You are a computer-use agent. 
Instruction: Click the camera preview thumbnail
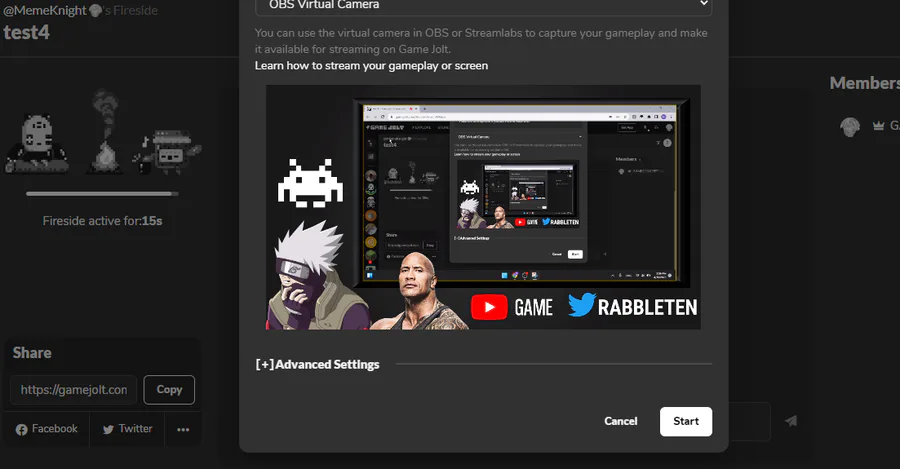(483, 207)
